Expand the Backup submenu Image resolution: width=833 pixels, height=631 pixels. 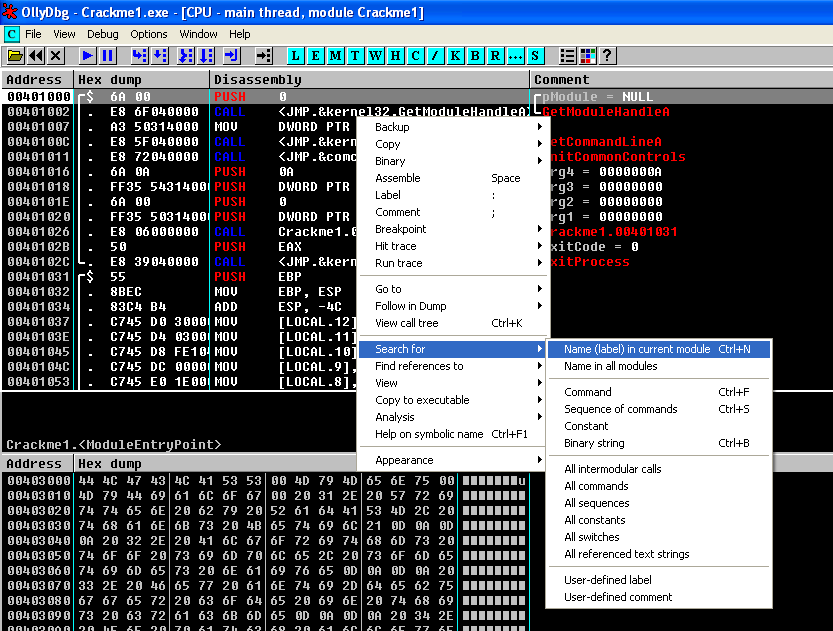(453, 127)
